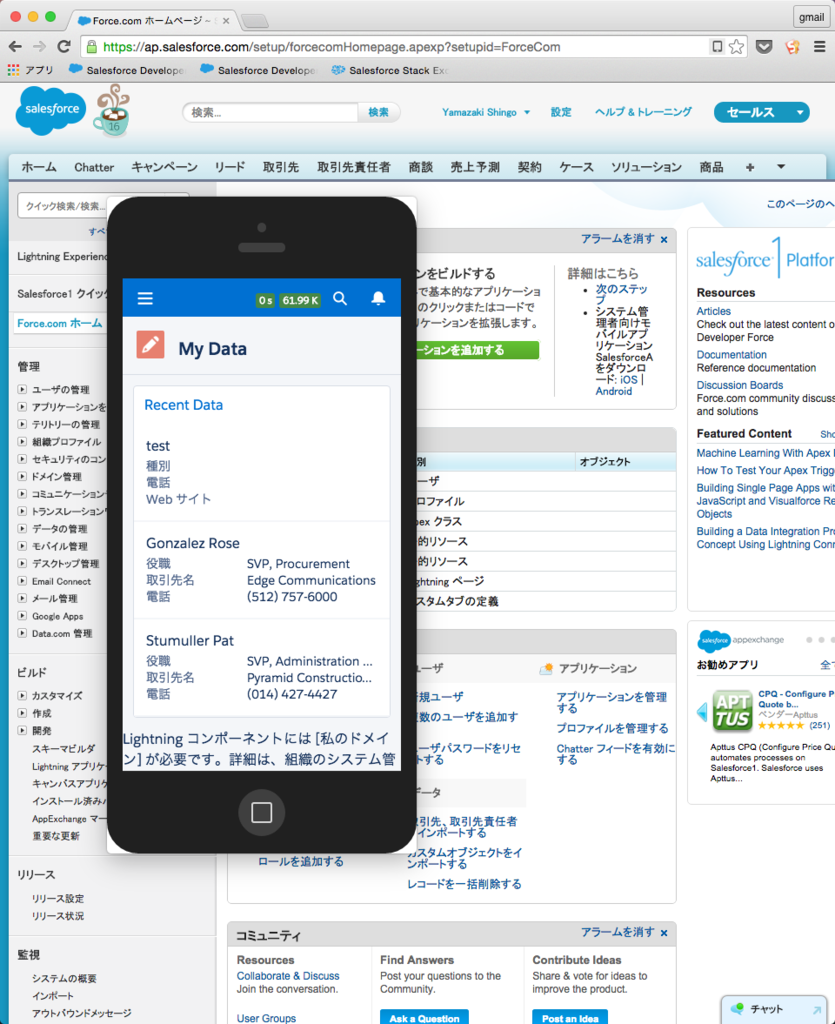Click the Pocket extension icon

(x=764, y=47)
